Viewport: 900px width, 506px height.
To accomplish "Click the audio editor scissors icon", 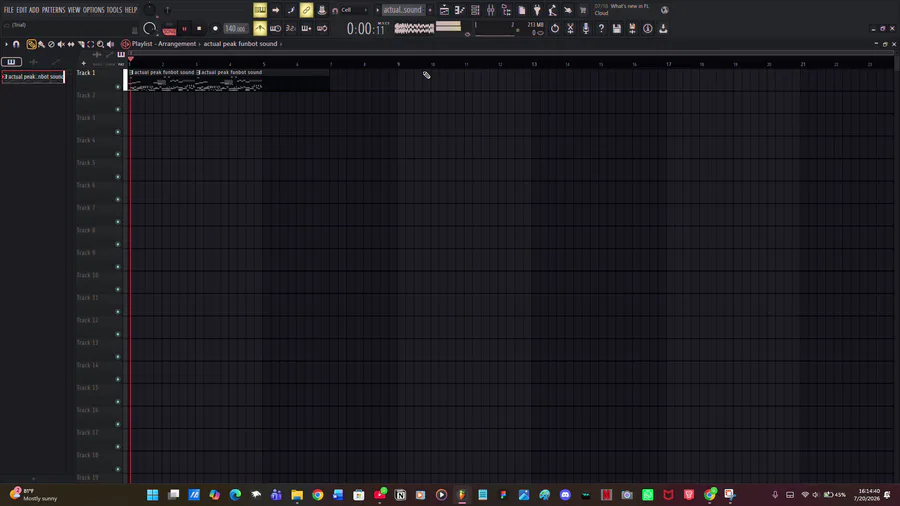I will (571, 28).
